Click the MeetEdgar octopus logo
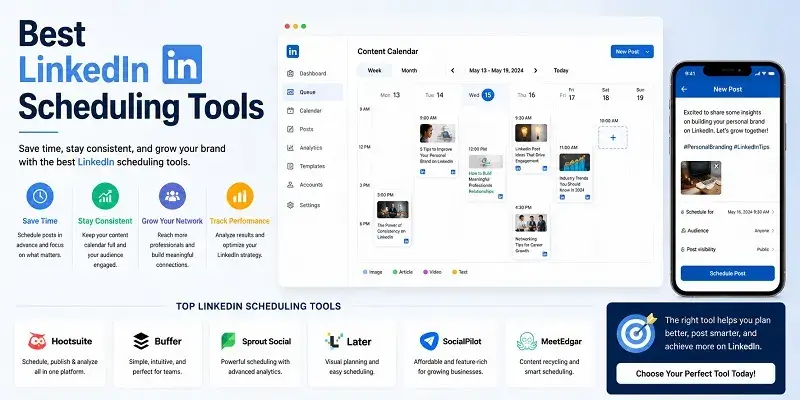The height and width of the screenshot is (400, 800). coord(527,341)
